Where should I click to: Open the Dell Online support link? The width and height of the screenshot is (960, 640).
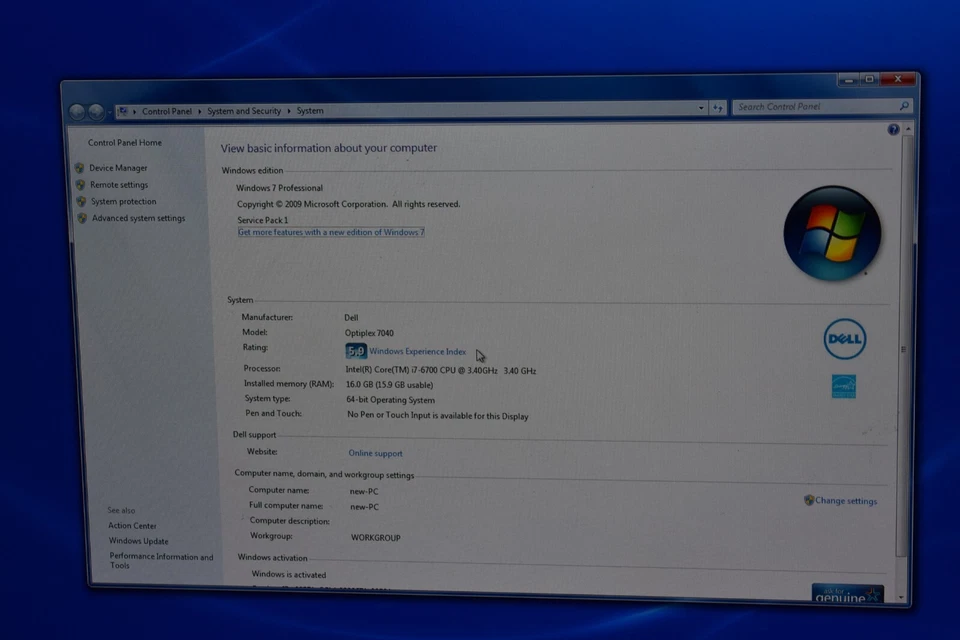click(x=375, y=453)
